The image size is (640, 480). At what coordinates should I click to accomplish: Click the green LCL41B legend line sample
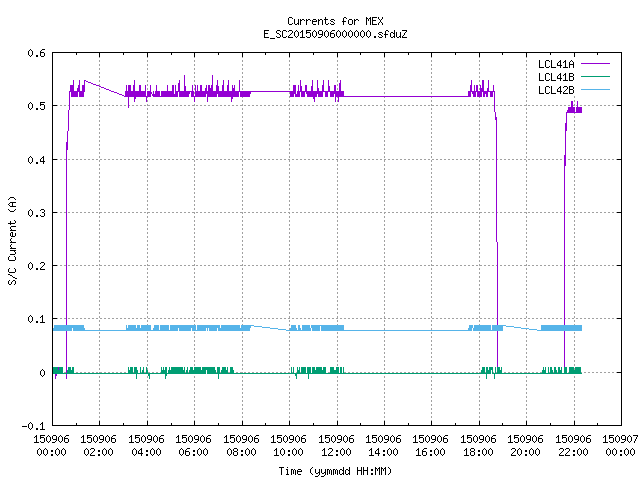tap(595, 76)
